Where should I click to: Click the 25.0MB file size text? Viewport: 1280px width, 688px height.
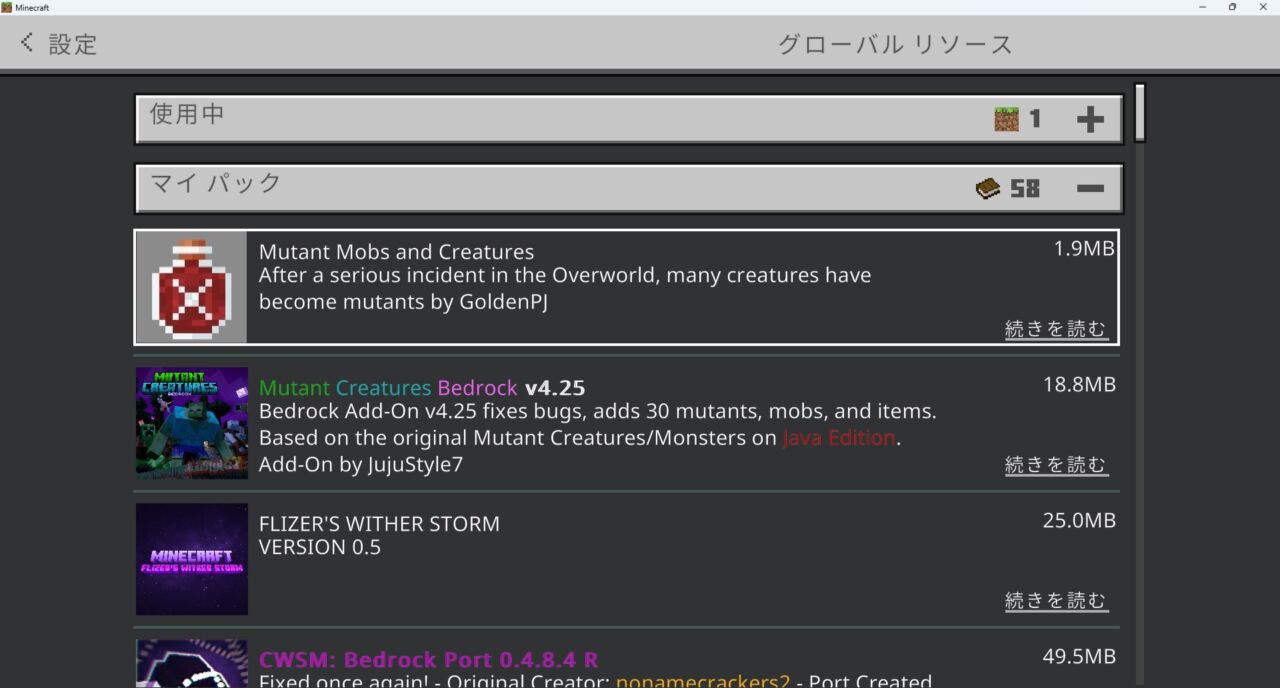(1079, 521)
